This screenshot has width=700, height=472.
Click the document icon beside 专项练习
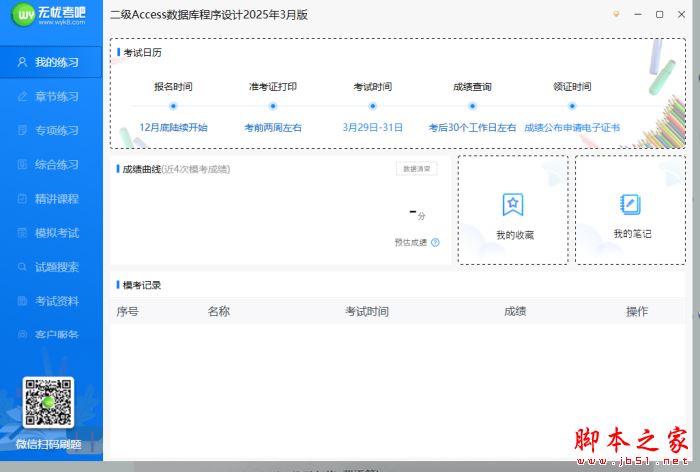point(22,130)
